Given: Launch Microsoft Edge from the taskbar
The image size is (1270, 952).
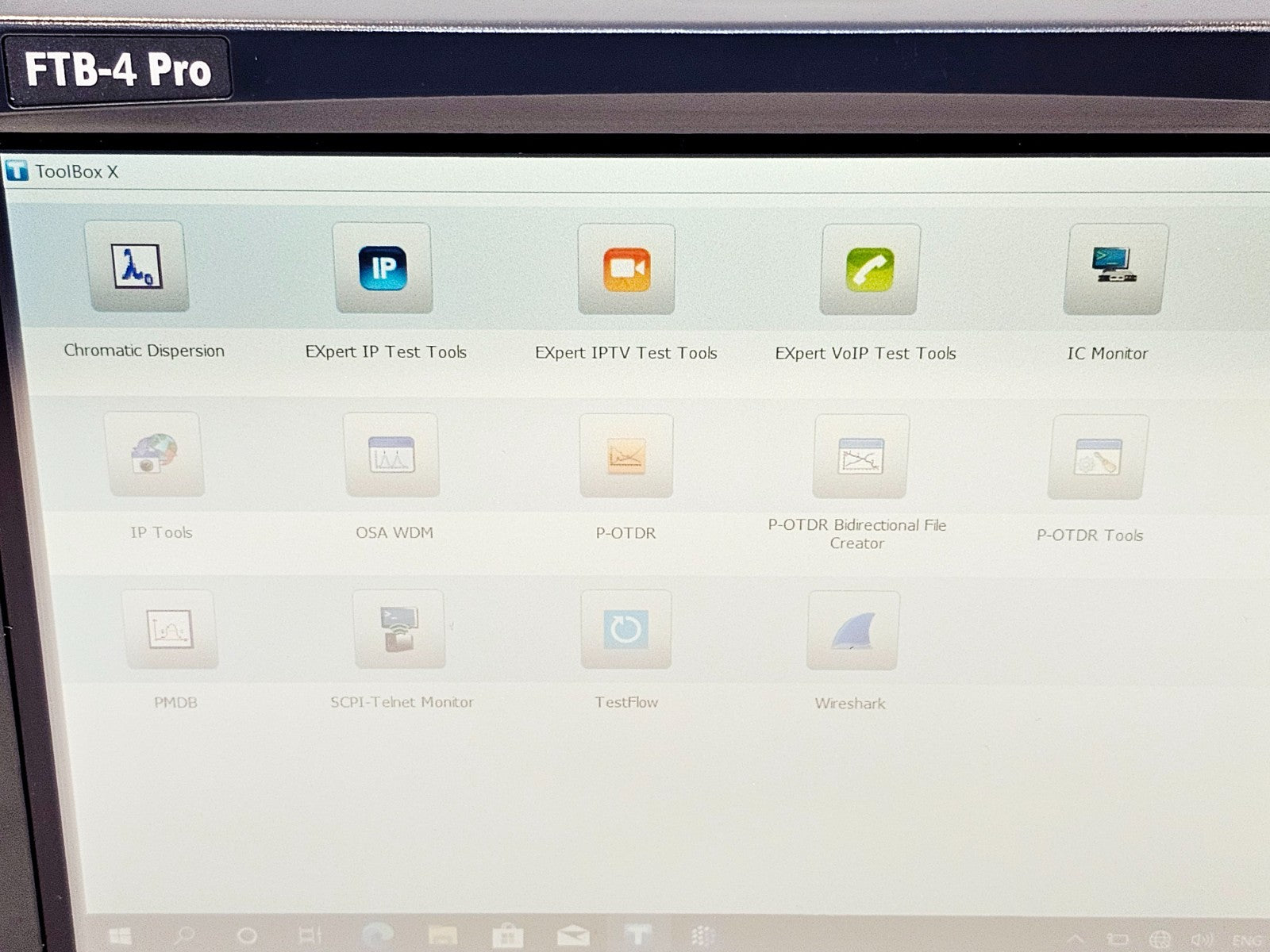Looking at the screenshot, I should coord(378,935).
